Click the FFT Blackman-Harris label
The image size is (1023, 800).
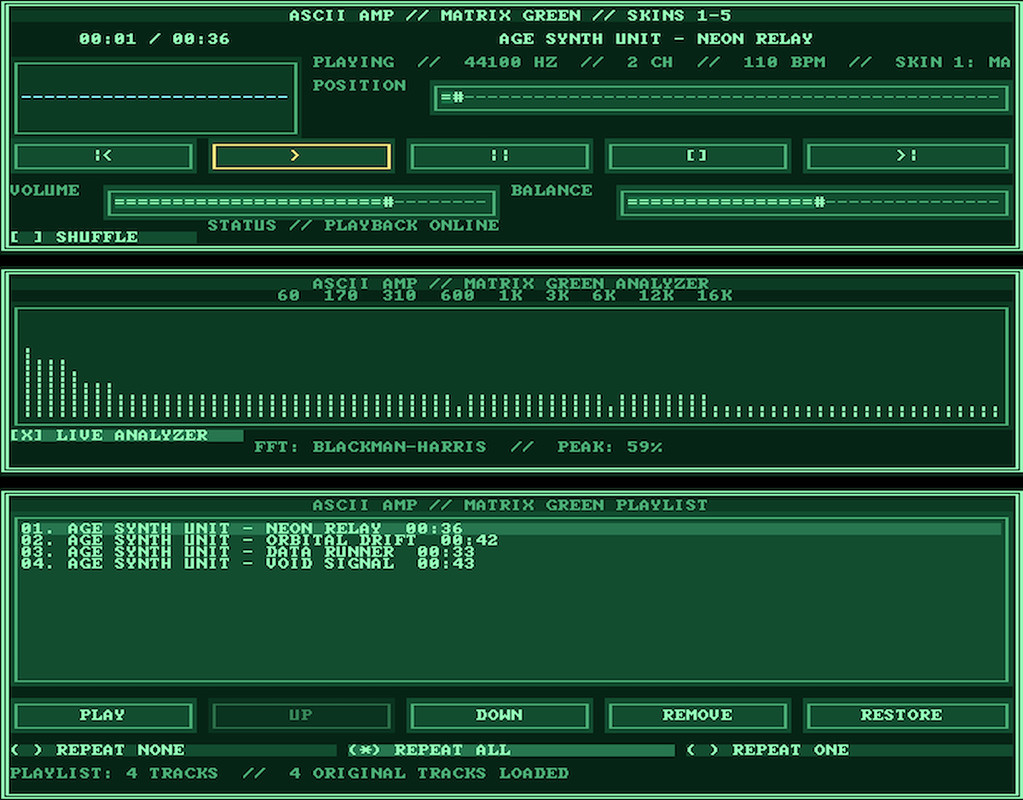[x=370, y=447]
